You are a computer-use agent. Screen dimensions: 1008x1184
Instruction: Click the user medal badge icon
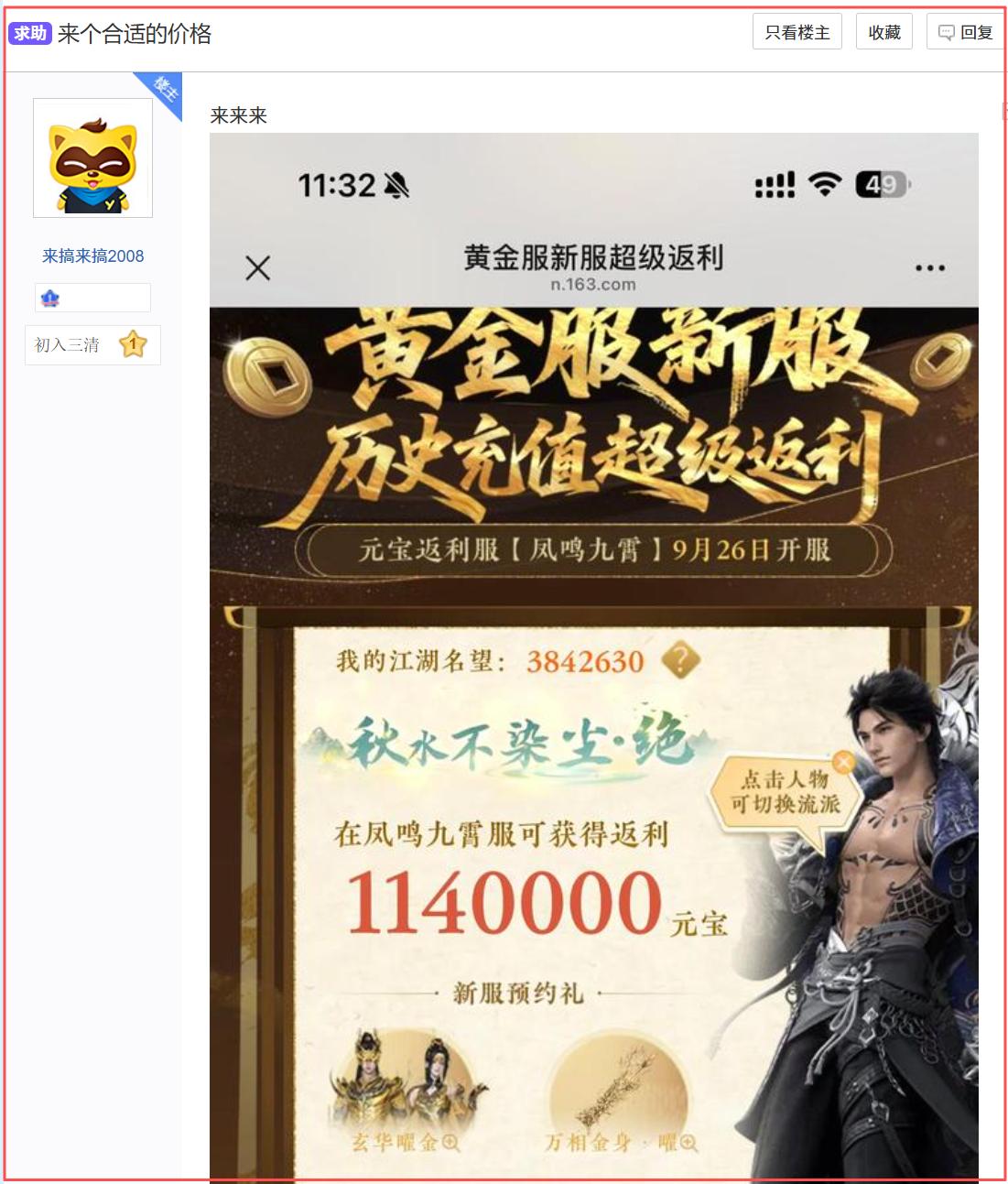coord(50,298)
